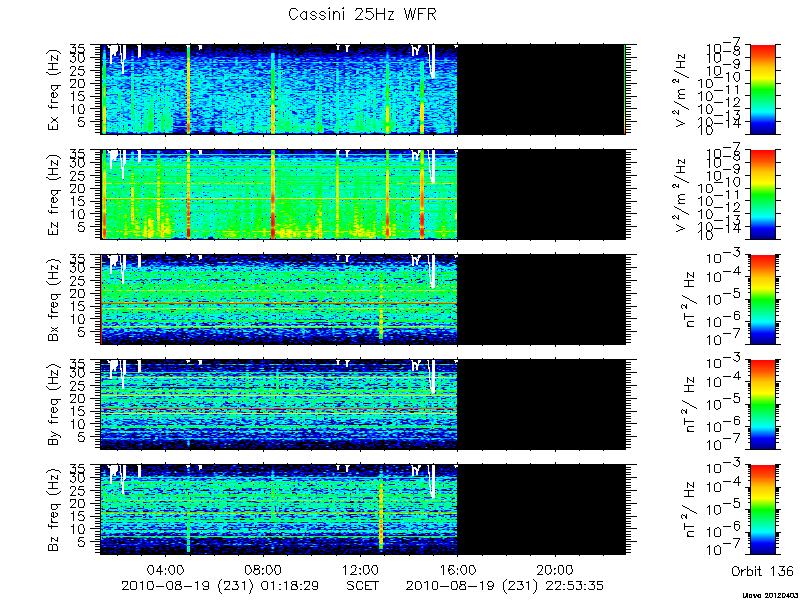This screenshot has width=800, height=600.
Task: Click the Bx spectrogram panel
Action: (x=363, y=299)
